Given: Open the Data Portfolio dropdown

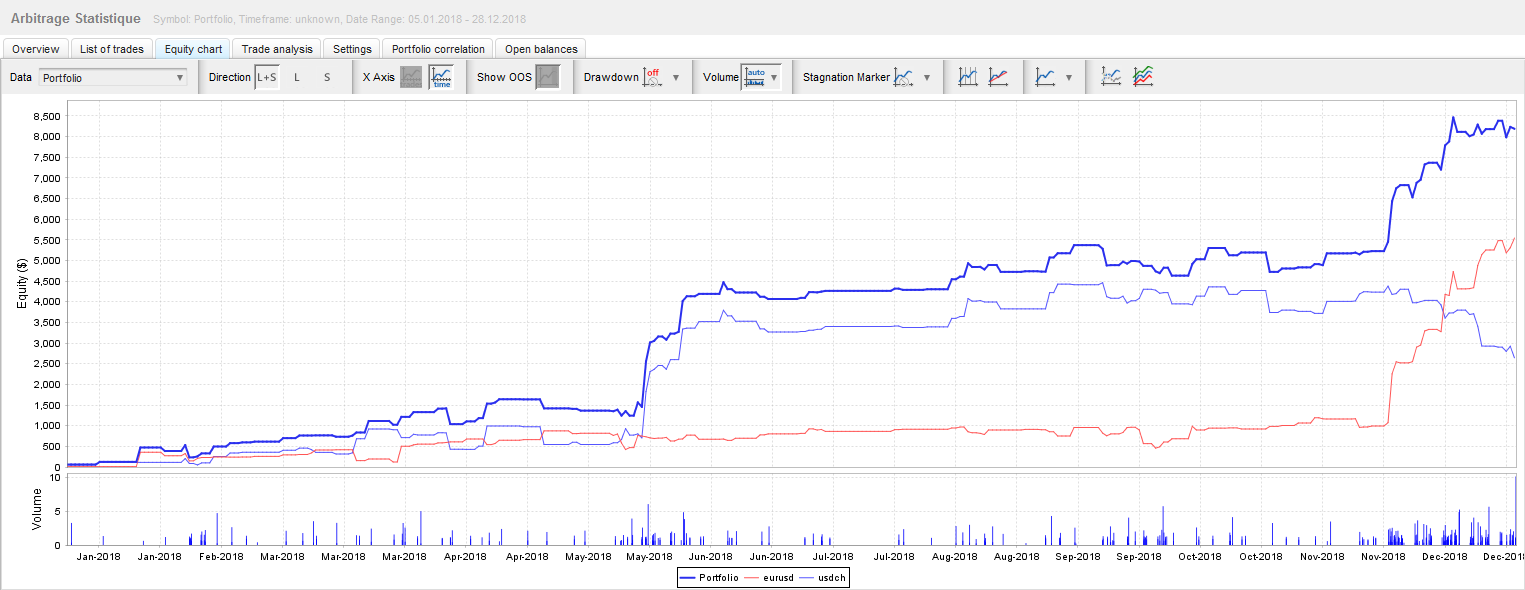Looking at the screenshot, I should point(113,77).
